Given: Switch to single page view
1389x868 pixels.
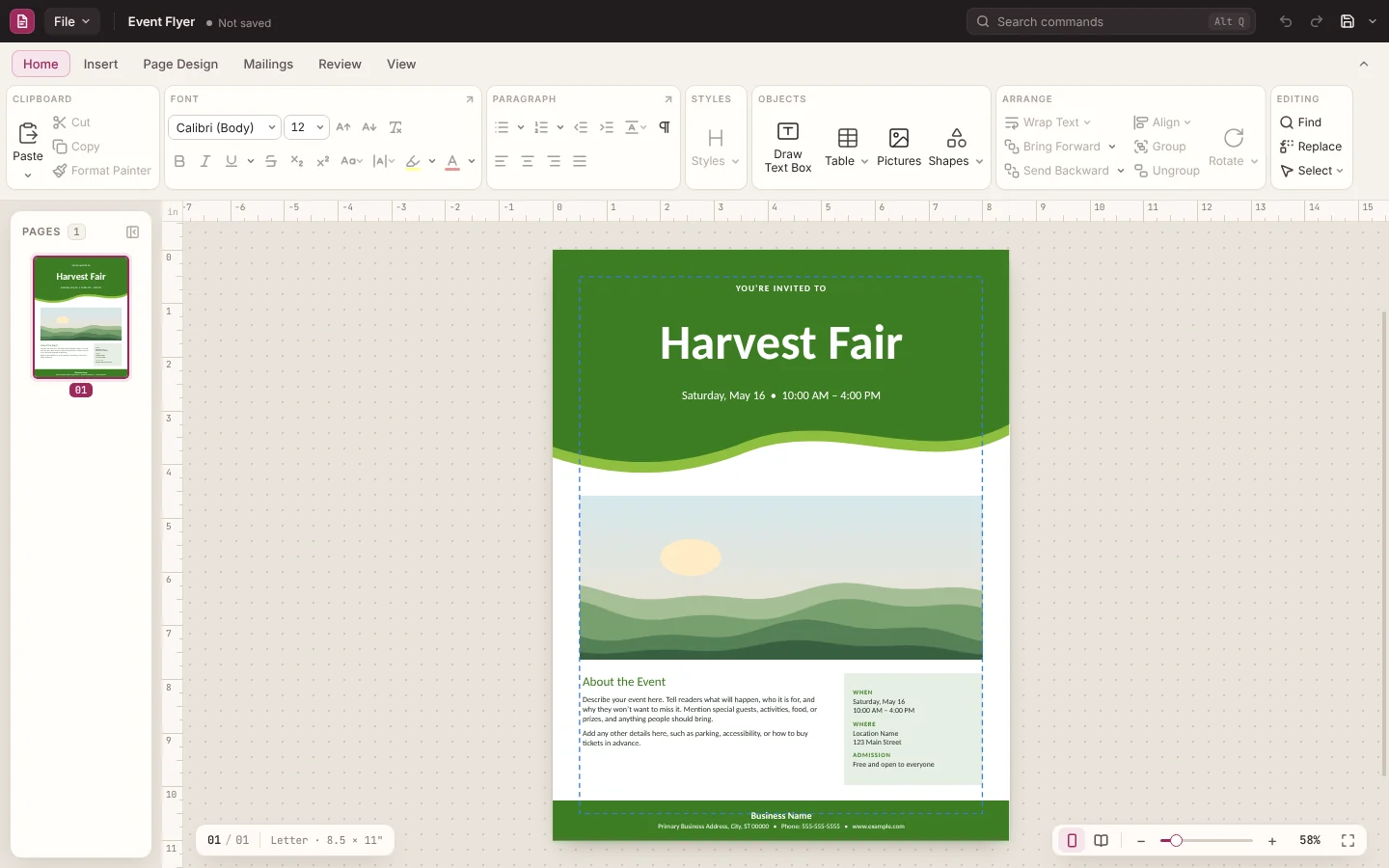Looking at the screenshot, I should click(x=1072, y=841).
